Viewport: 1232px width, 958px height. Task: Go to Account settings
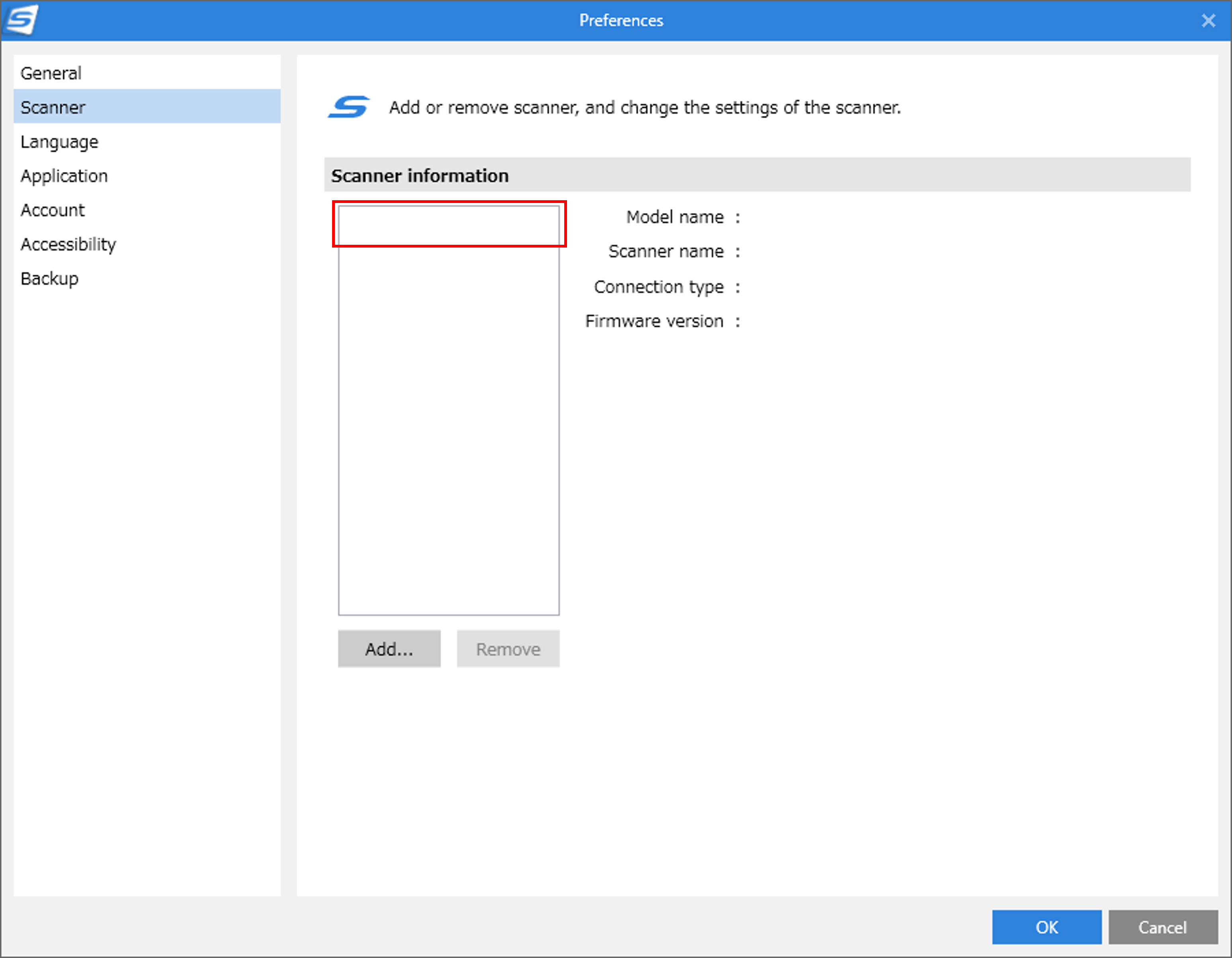(x=53, y=210)
